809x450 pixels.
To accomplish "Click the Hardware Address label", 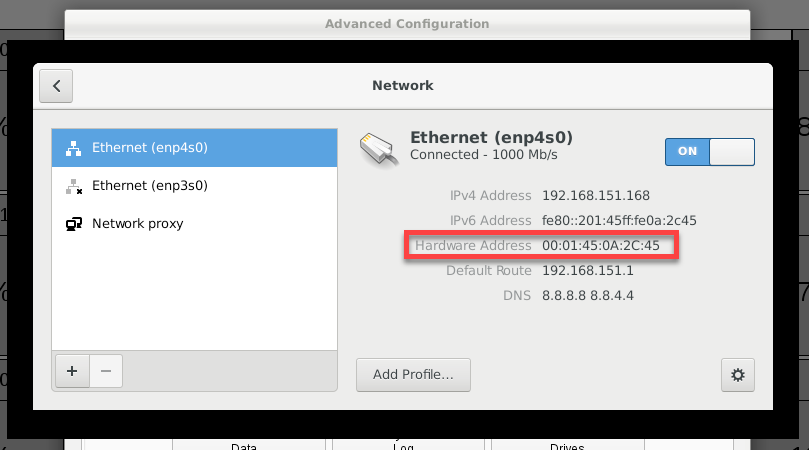I will 473,246.
